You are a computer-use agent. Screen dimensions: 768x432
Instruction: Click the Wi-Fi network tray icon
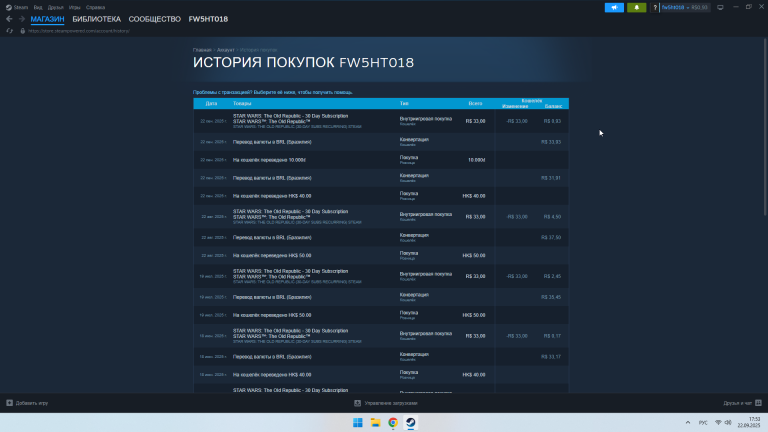click(718, 423)
